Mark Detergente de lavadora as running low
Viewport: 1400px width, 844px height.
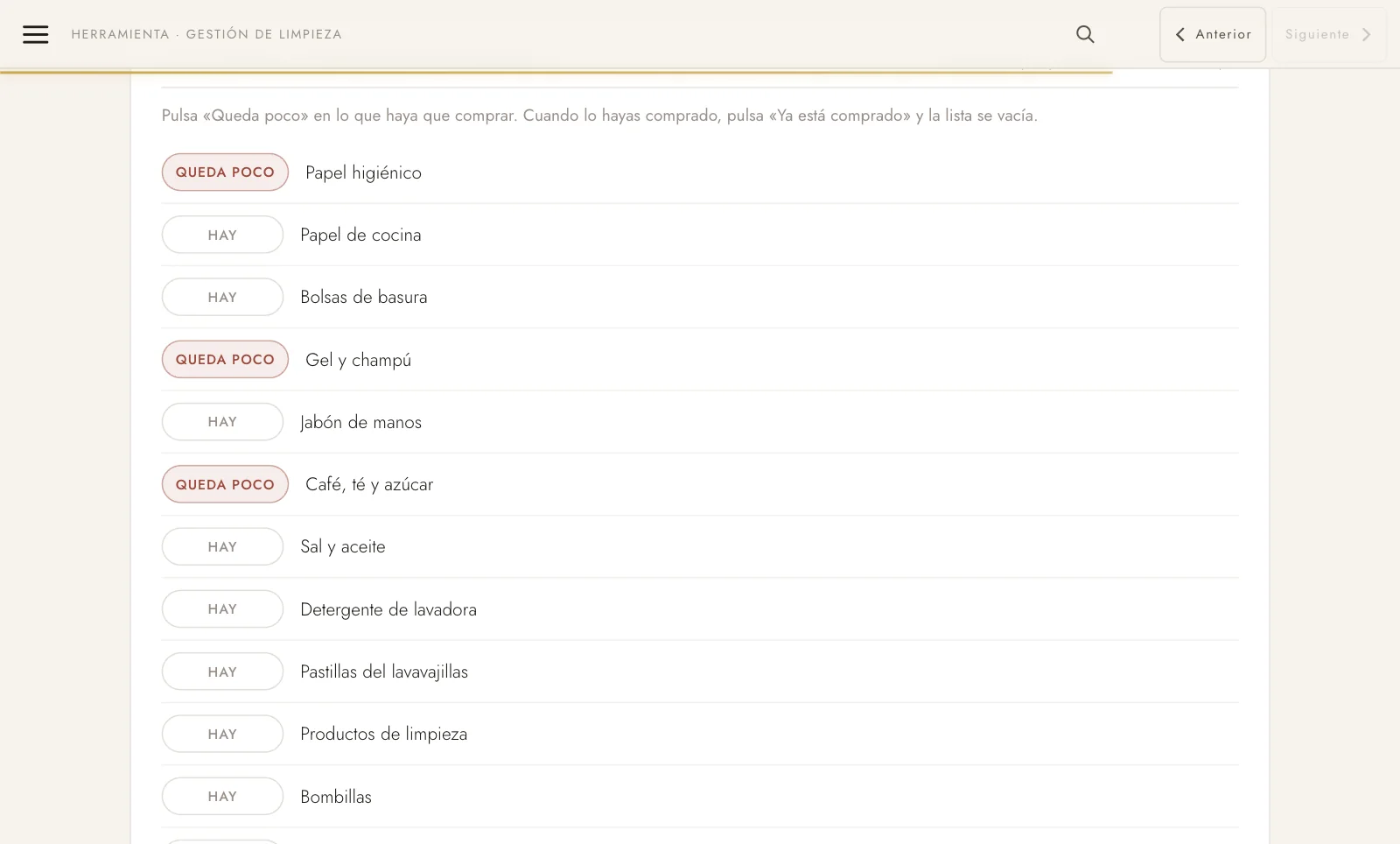222,609
